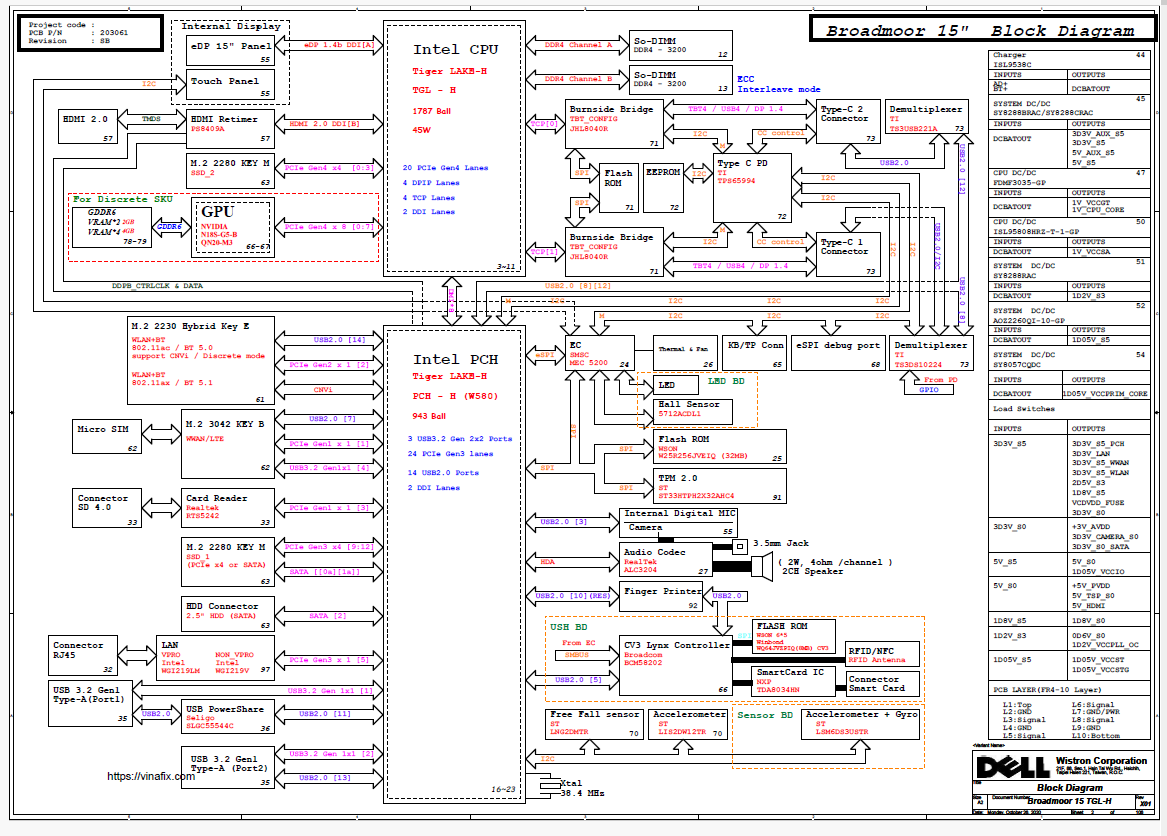The width and height of the screenshot is (1167, 836).
Task: Click the Dell logo in title block
Action: tap(1011, 767)
